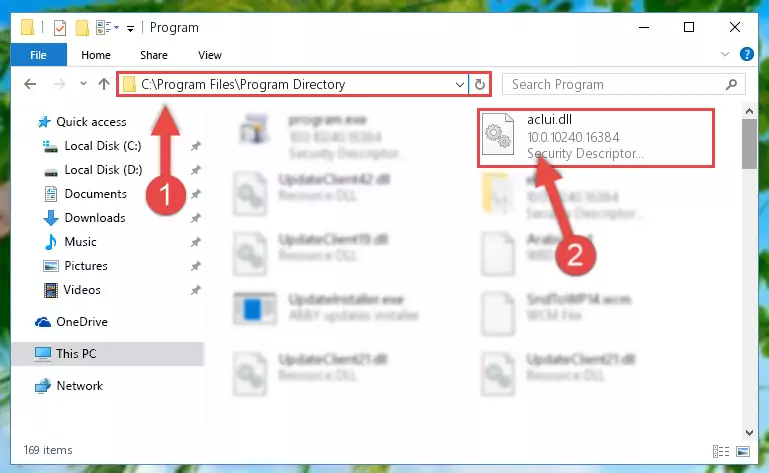Click the pin icon beside Music
Viewport: 769px width, 473px height.
196,242
